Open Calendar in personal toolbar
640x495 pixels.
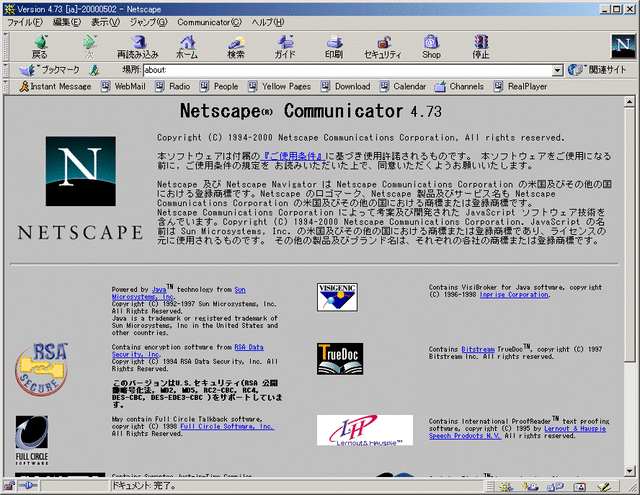[403, 87]
